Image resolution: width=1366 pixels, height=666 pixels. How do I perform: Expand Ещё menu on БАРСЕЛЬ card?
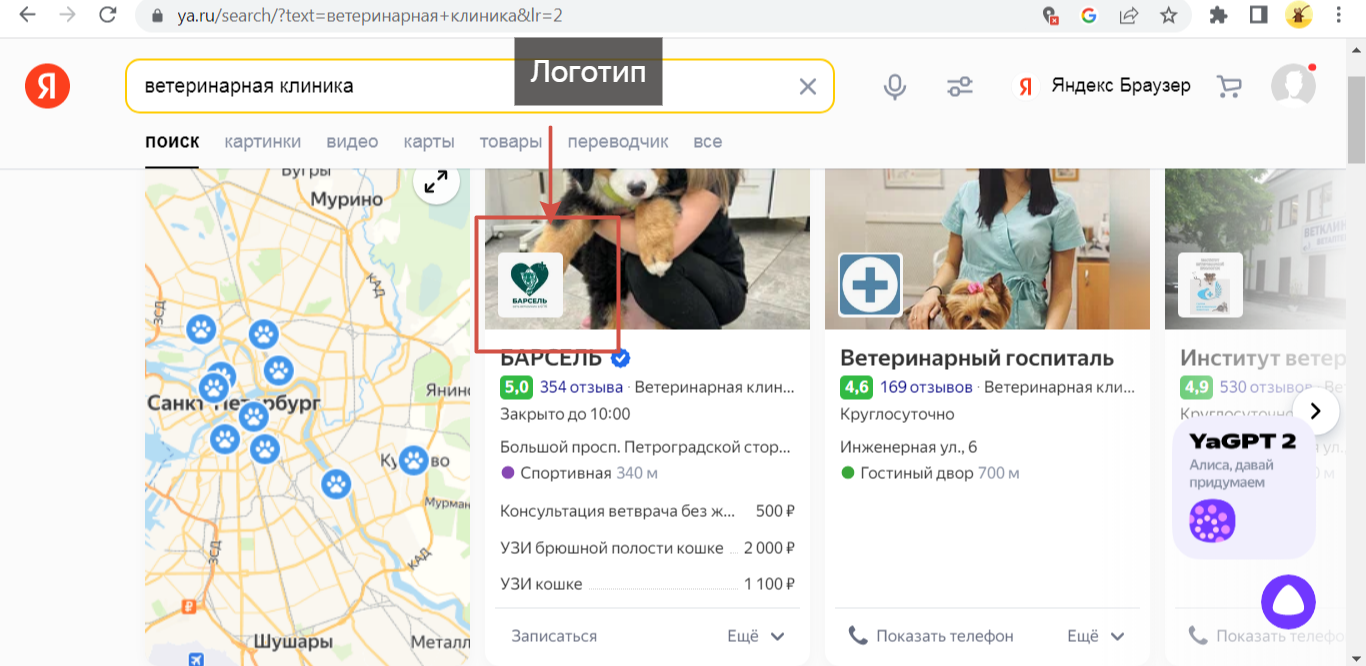(x=756, y=636)
